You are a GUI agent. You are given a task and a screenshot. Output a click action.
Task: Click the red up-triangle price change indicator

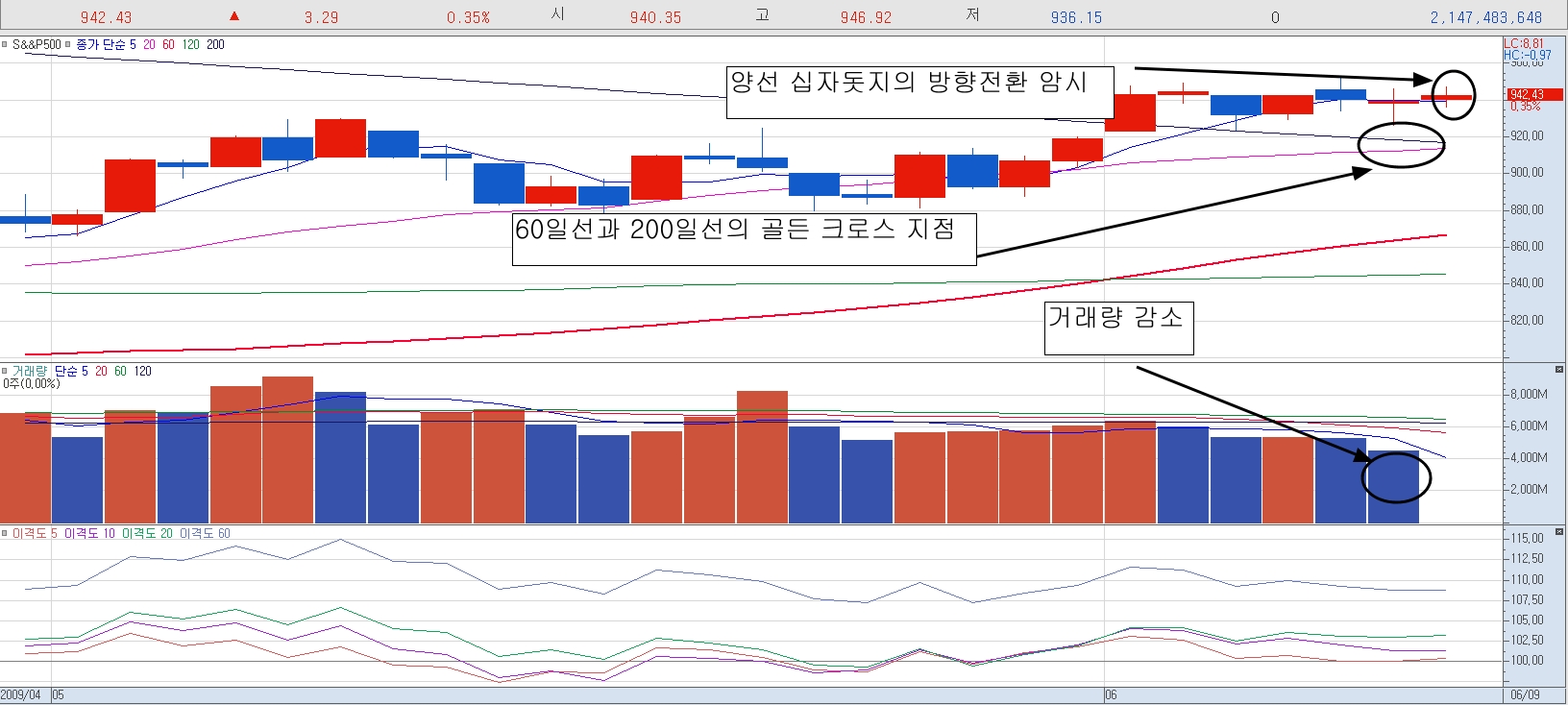pos(233,16)
